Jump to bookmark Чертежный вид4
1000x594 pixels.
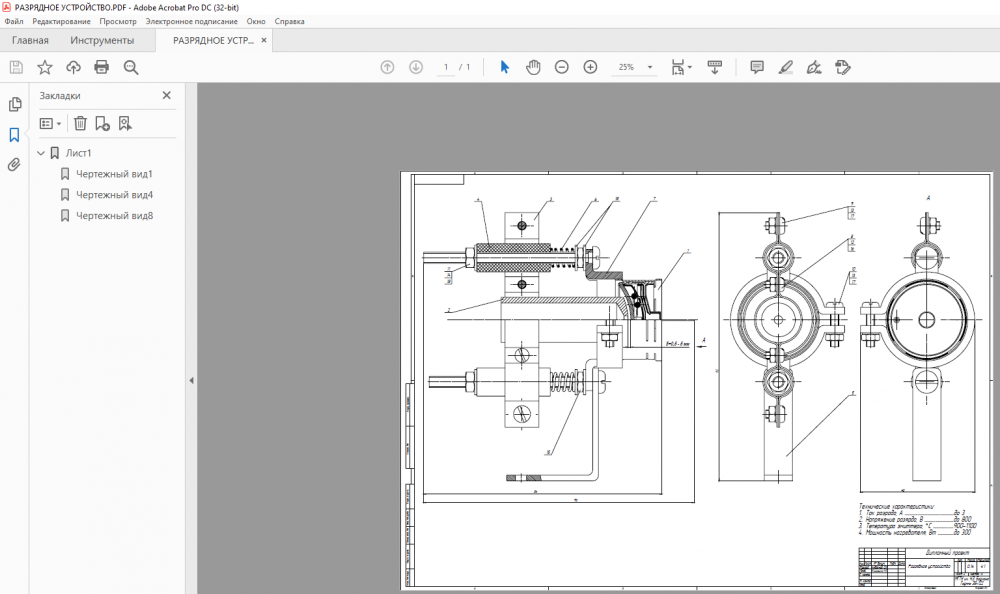tap(114, 195)
